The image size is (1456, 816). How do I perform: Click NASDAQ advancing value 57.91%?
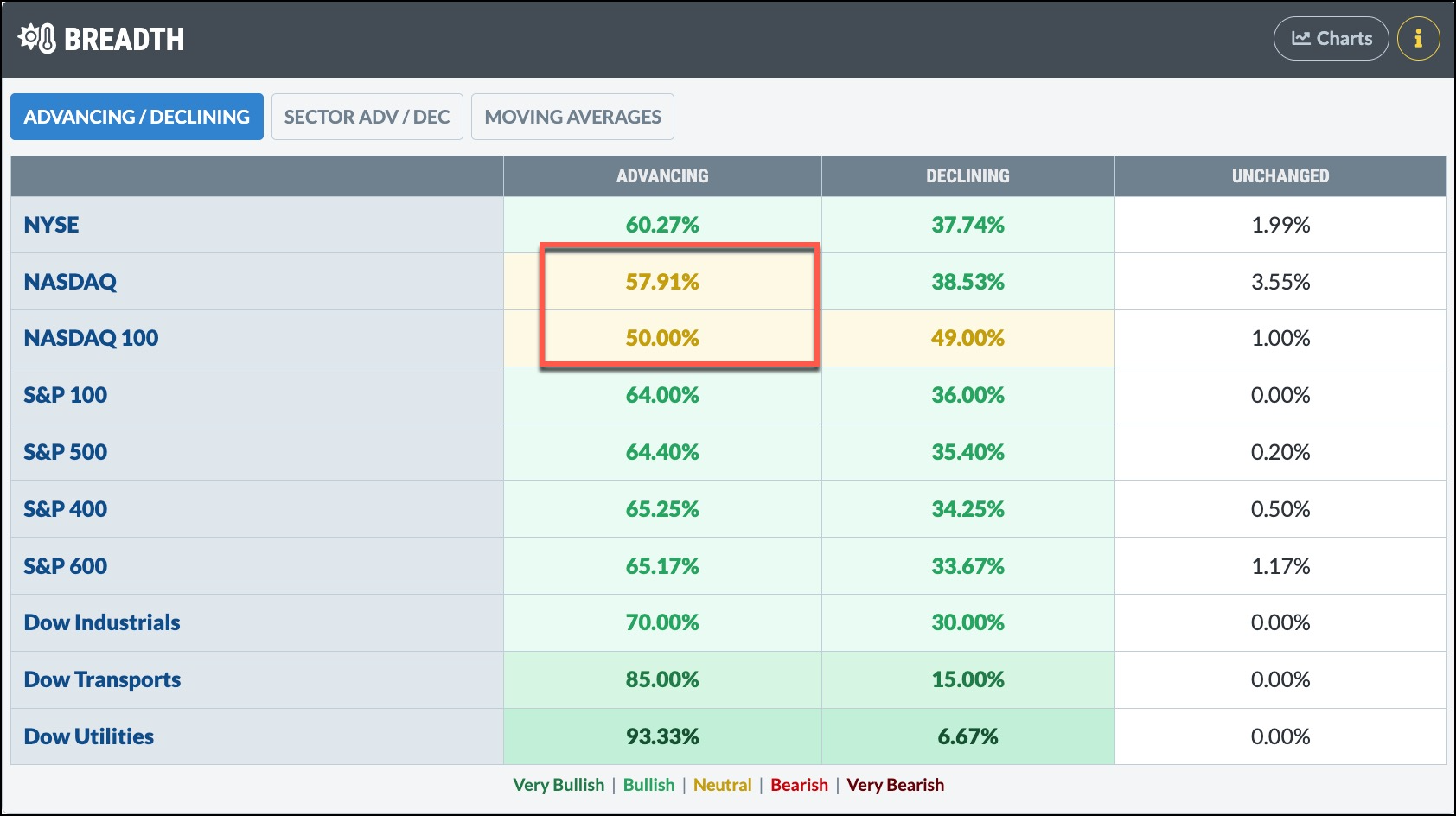pos(662,282)
